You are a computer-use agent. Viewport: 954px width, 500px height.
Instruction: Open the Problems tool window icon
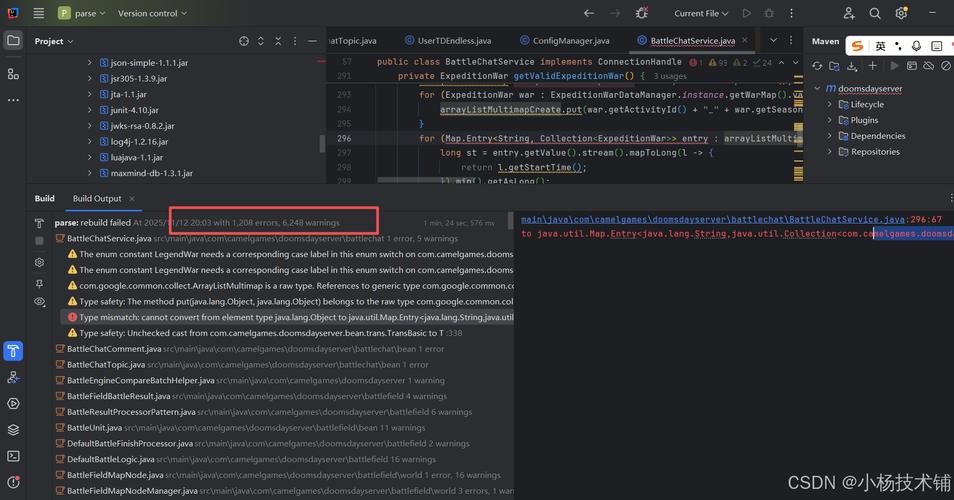tap(13, 482)
